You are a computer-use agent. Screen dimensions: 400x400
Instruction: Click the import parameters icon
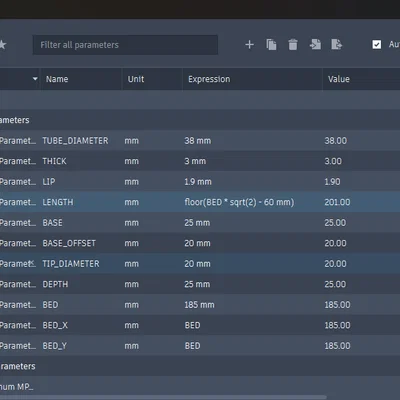[315, 44]
